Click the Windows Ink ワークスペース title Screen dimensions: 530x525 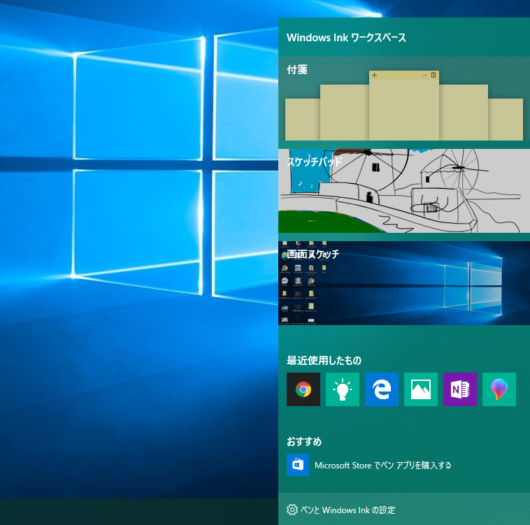pyautogui.click(x=346, y=38)
